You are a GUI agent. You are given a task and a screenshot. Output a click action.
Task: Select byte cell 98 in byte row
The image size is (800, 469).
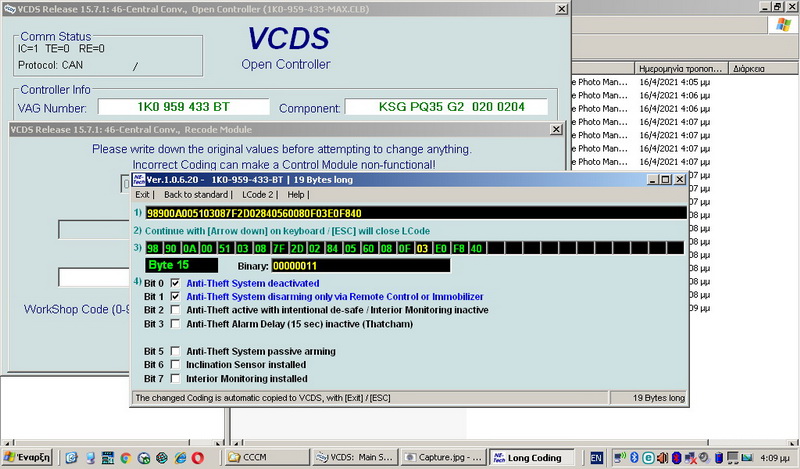[153, 248]
